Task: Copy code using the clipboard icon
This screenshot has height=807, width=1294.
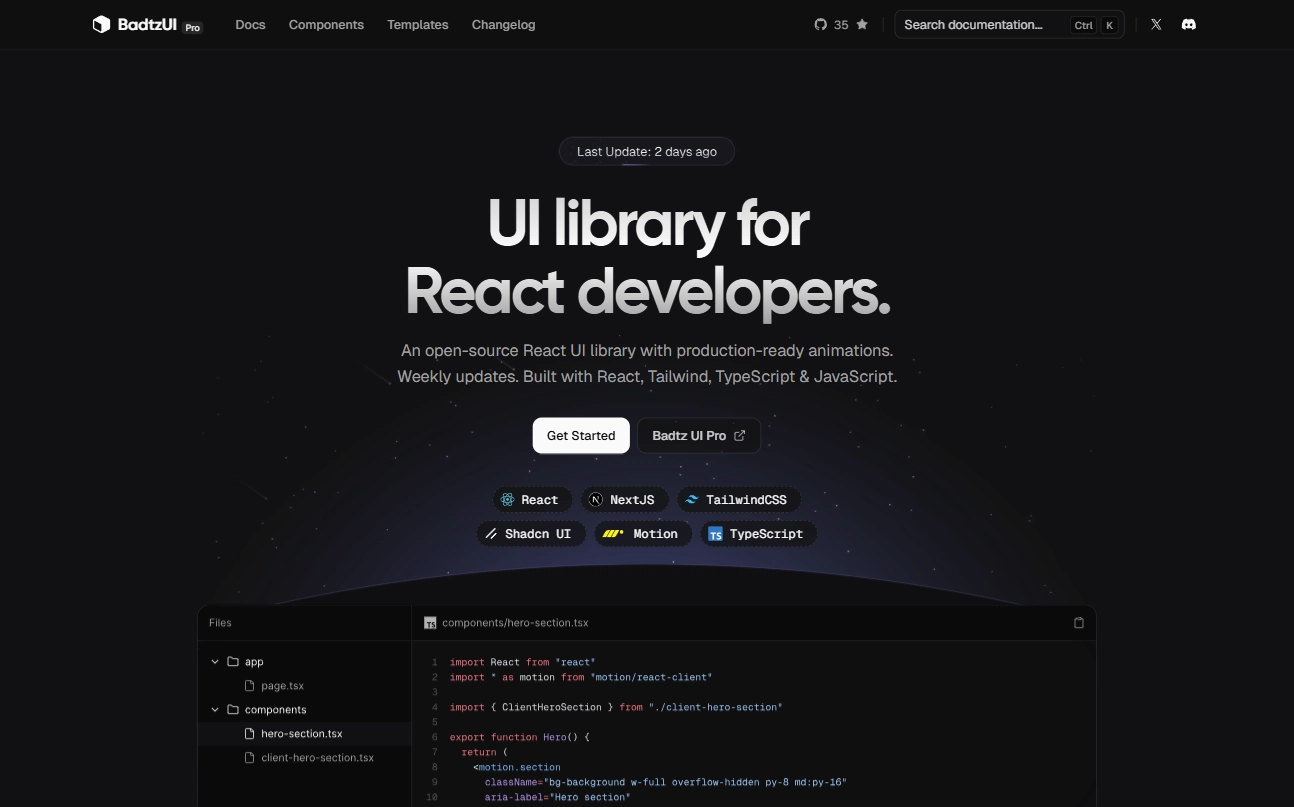Action: (x=1079, y=623)
